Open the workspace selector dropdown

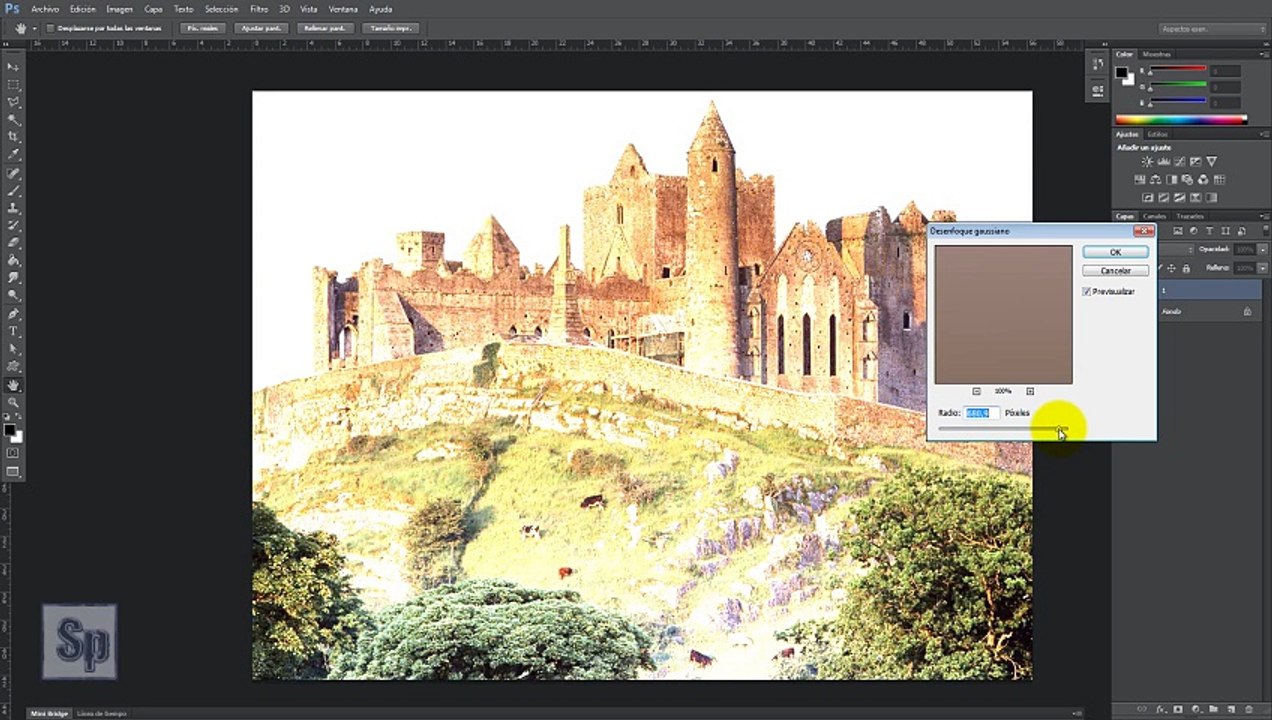1211,29
